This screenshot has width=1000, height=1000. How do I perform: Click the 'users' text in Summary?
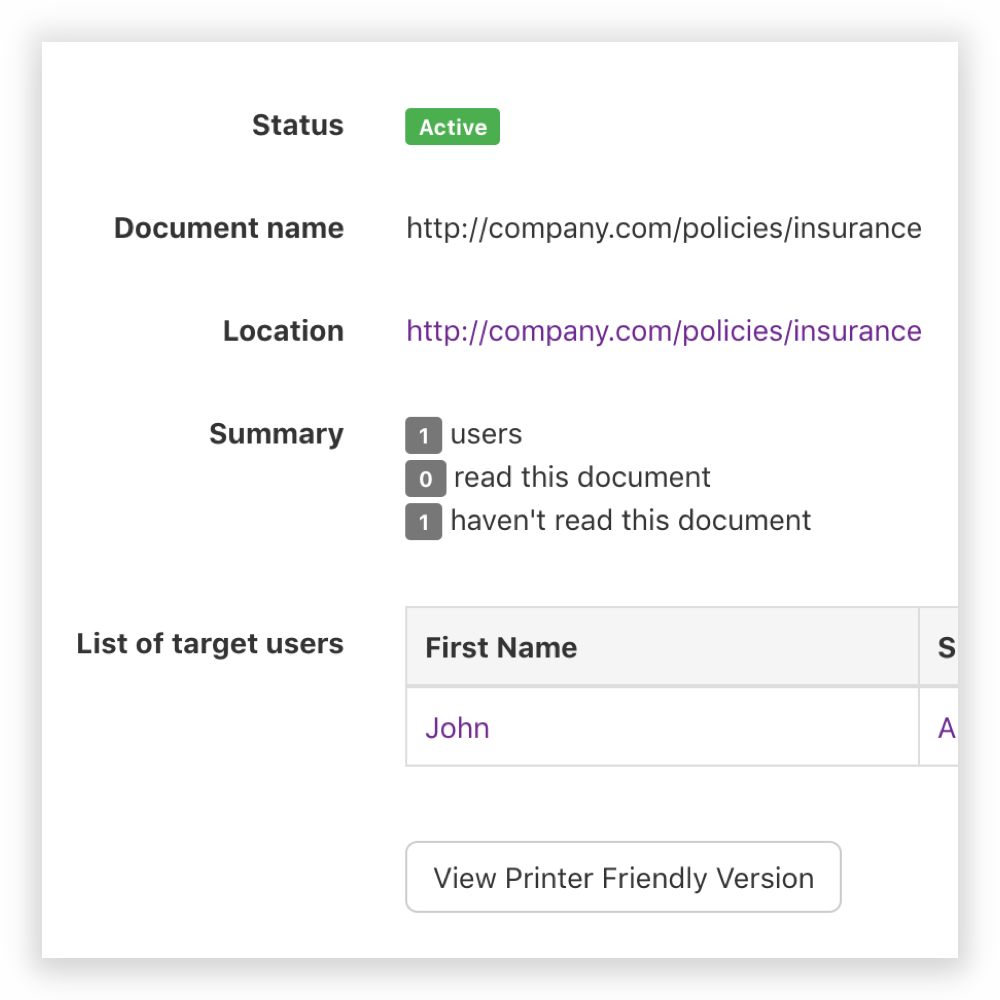pyautogui.click(x=487, y=434)
